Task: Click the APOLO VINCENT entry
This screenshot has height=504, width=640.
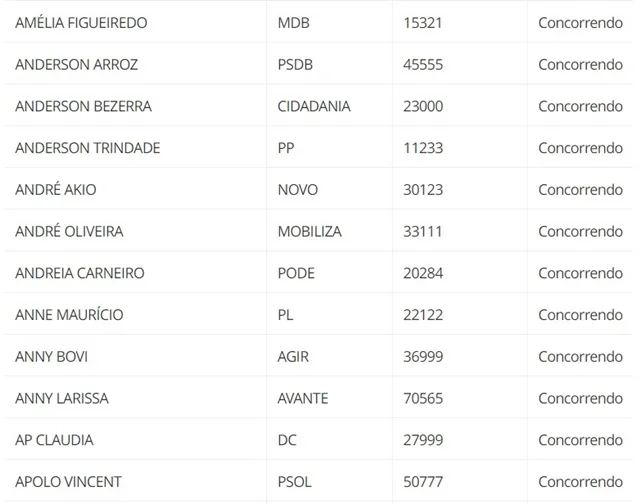Action: coord(68,482)
